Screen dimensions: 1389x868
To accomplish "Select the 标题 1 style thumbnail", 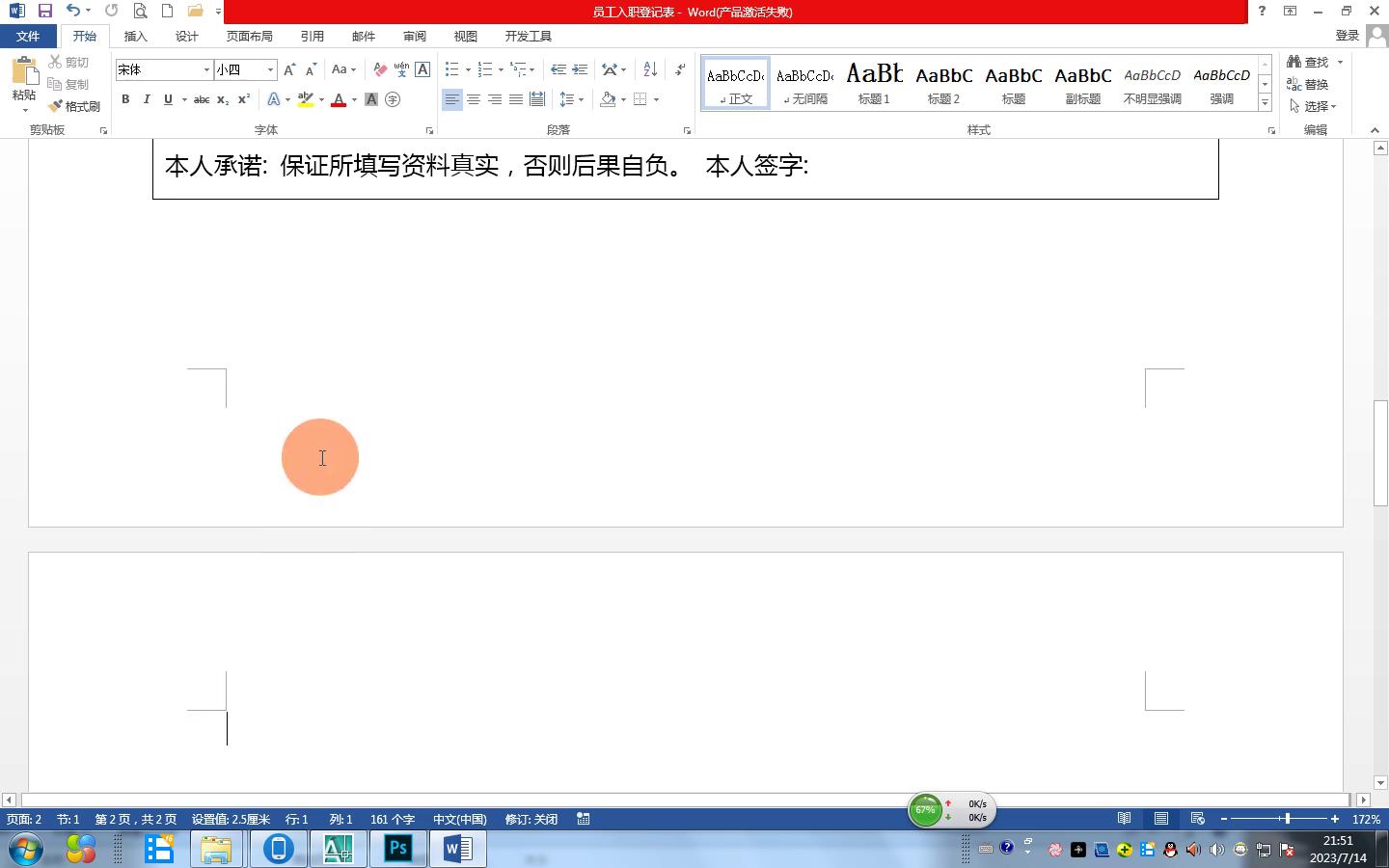I will point(874,83).
